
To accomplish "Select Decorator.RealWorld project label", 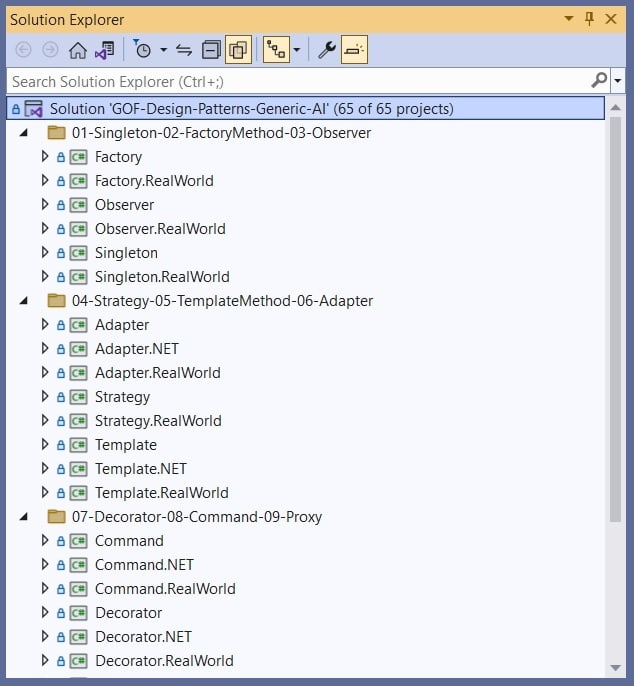I will 165,661.
